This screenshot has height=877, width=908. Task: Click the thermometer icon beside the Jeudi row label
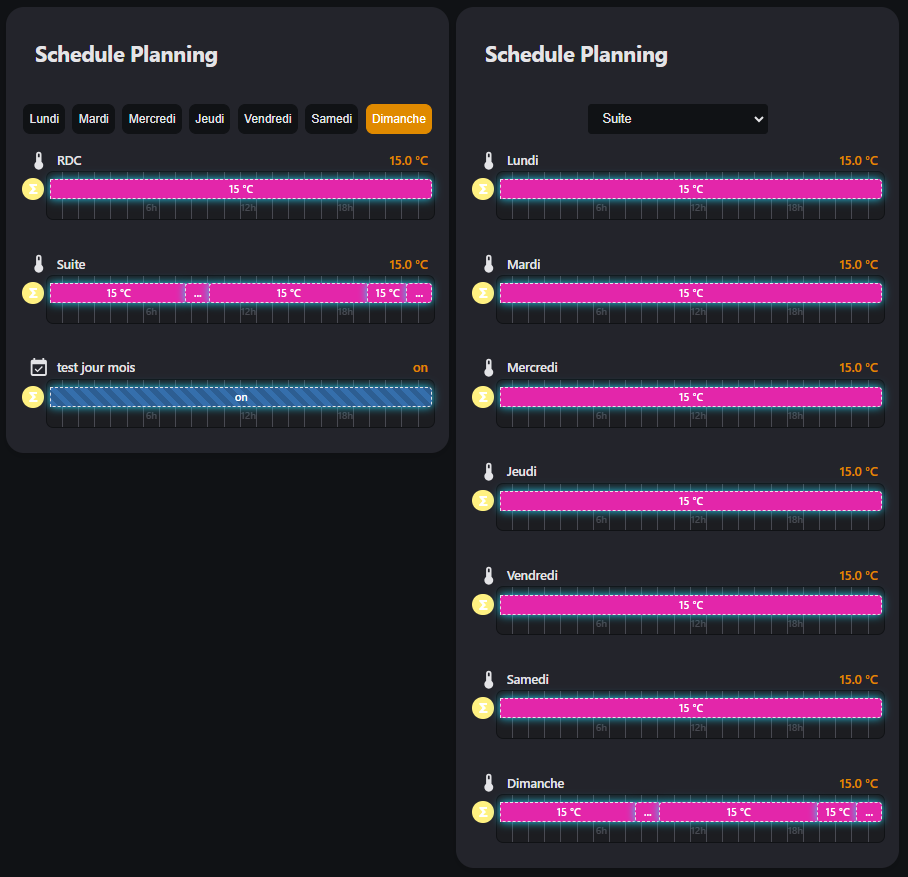click(489, 472)
